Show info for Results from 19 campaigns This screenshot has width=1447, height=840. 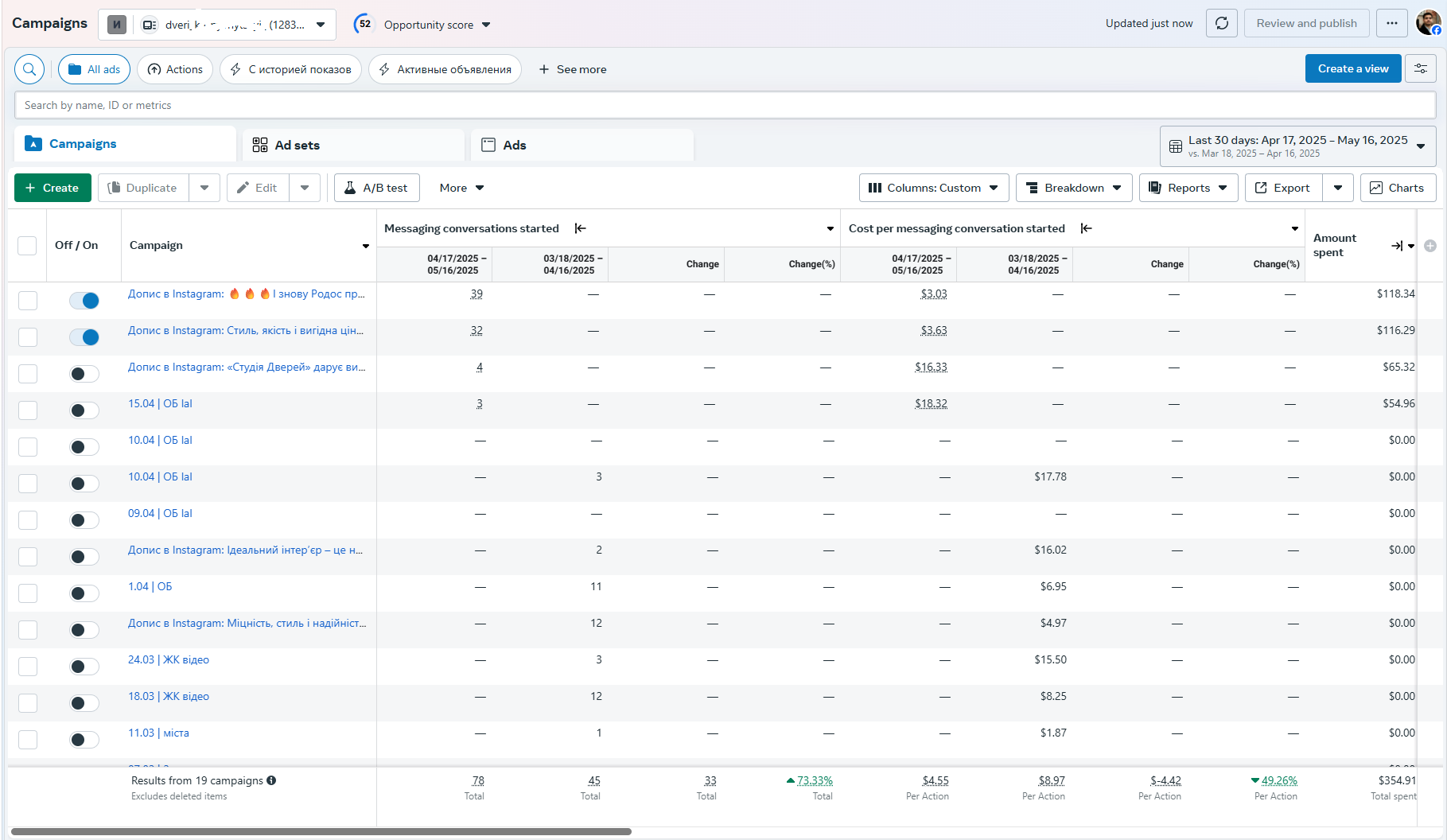pyautogui.click(x=271, y=780)
